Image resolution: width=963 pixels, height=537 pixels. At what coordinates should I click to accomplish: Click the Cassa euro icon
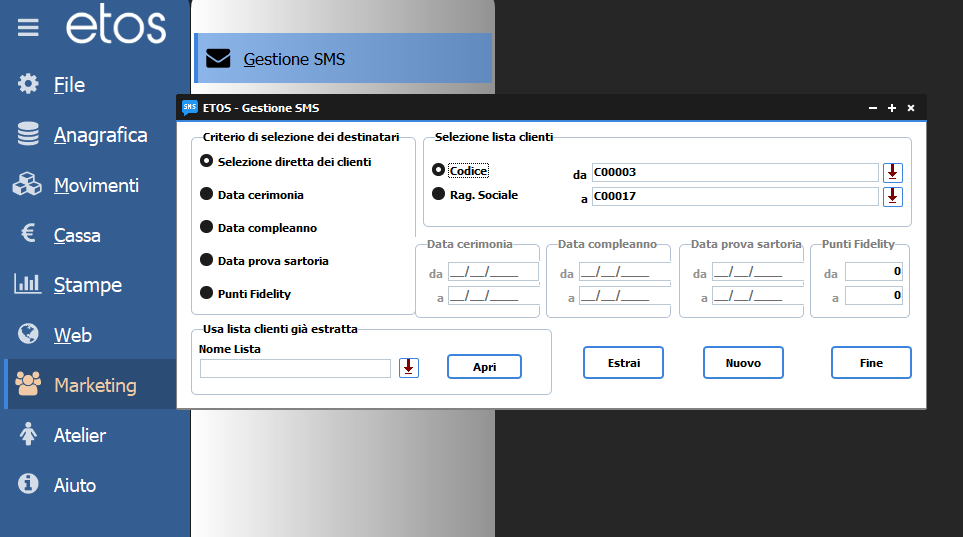pyautogui.click(x=28, y=233)
